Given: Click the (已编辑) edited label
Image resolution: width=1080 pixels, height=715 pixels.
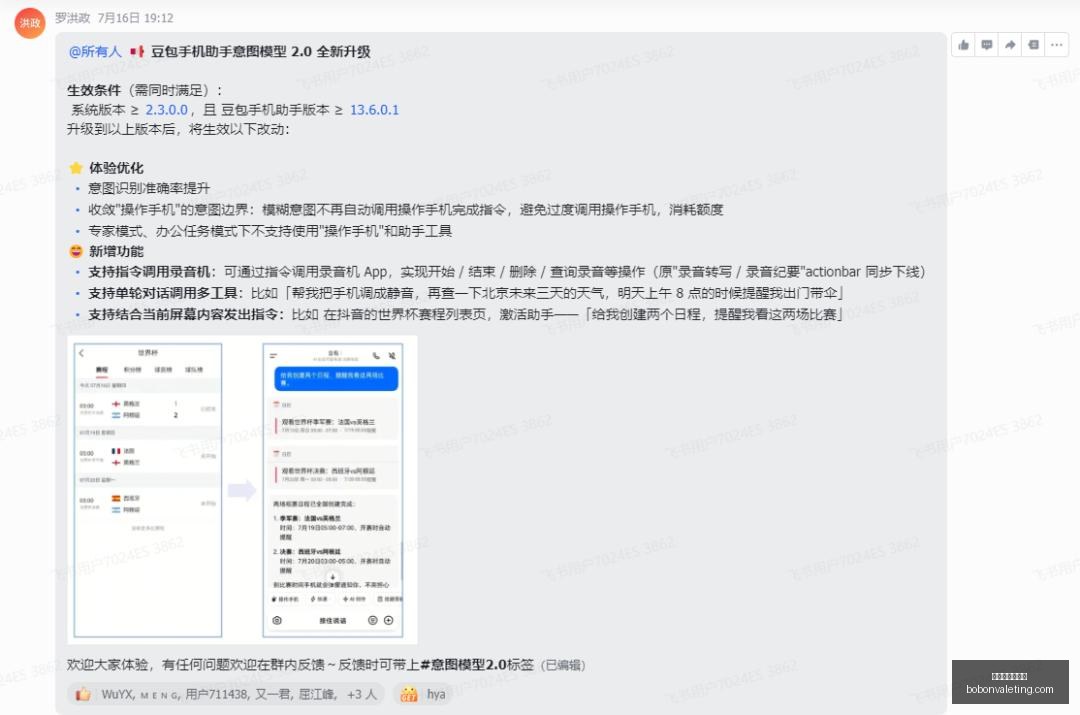Looking at the screenshot, I should [563, 665].
